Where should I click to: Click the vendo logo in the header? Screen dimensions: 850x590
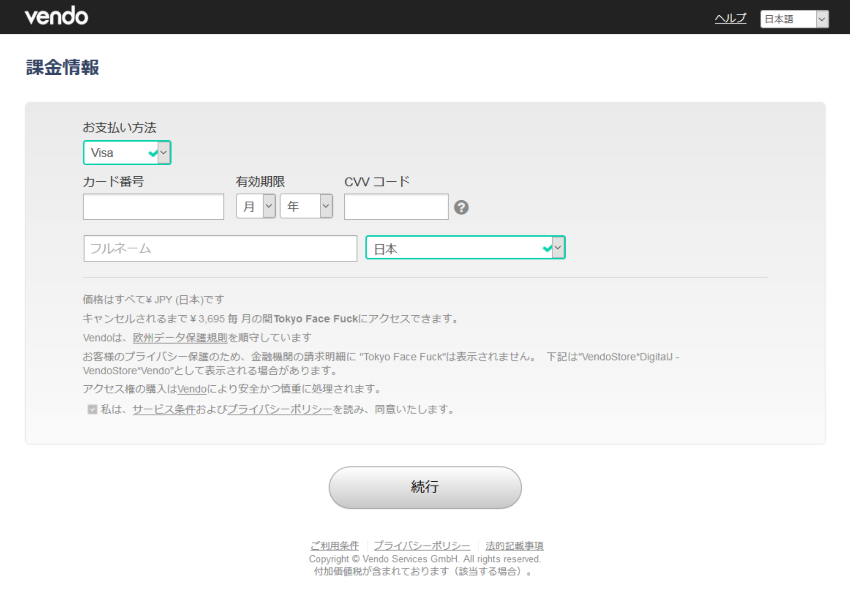click(56, 16)
